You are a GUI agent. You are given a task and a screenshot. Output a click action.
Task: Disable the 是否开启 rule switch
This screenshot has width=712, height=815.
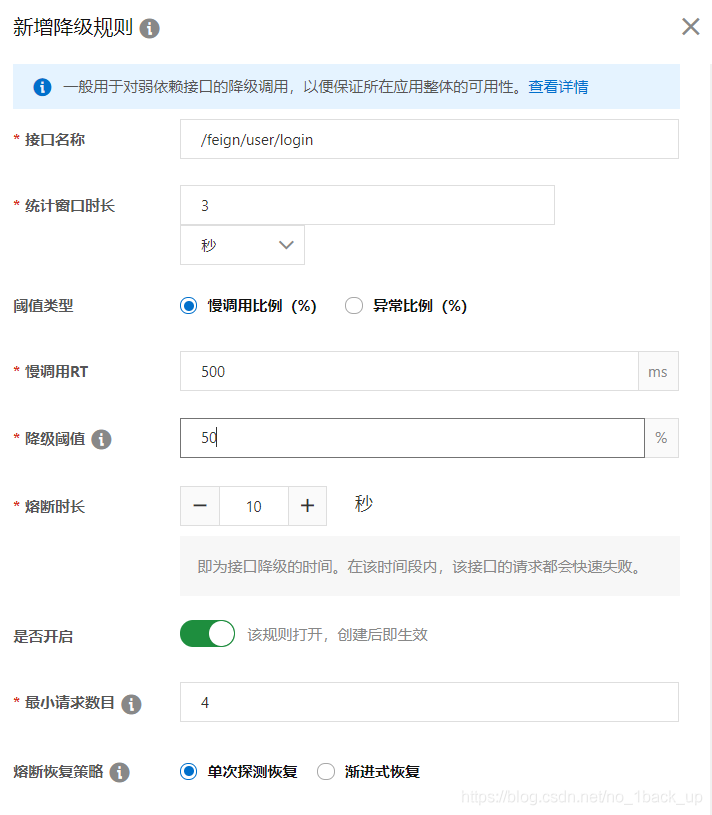(x=207, y=634)
